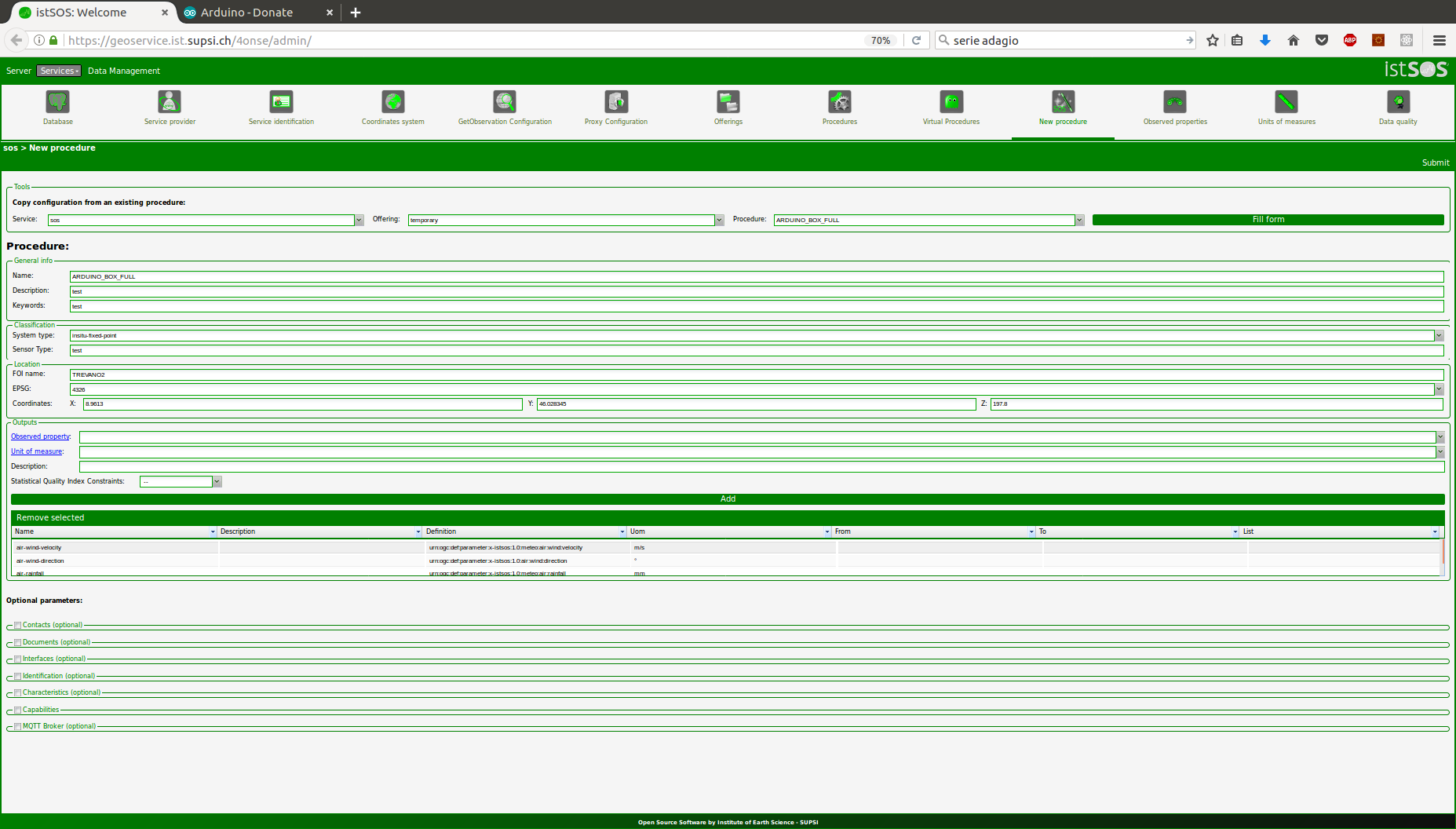
Task: Click the Description field under General info
Action: coord(756,291)
